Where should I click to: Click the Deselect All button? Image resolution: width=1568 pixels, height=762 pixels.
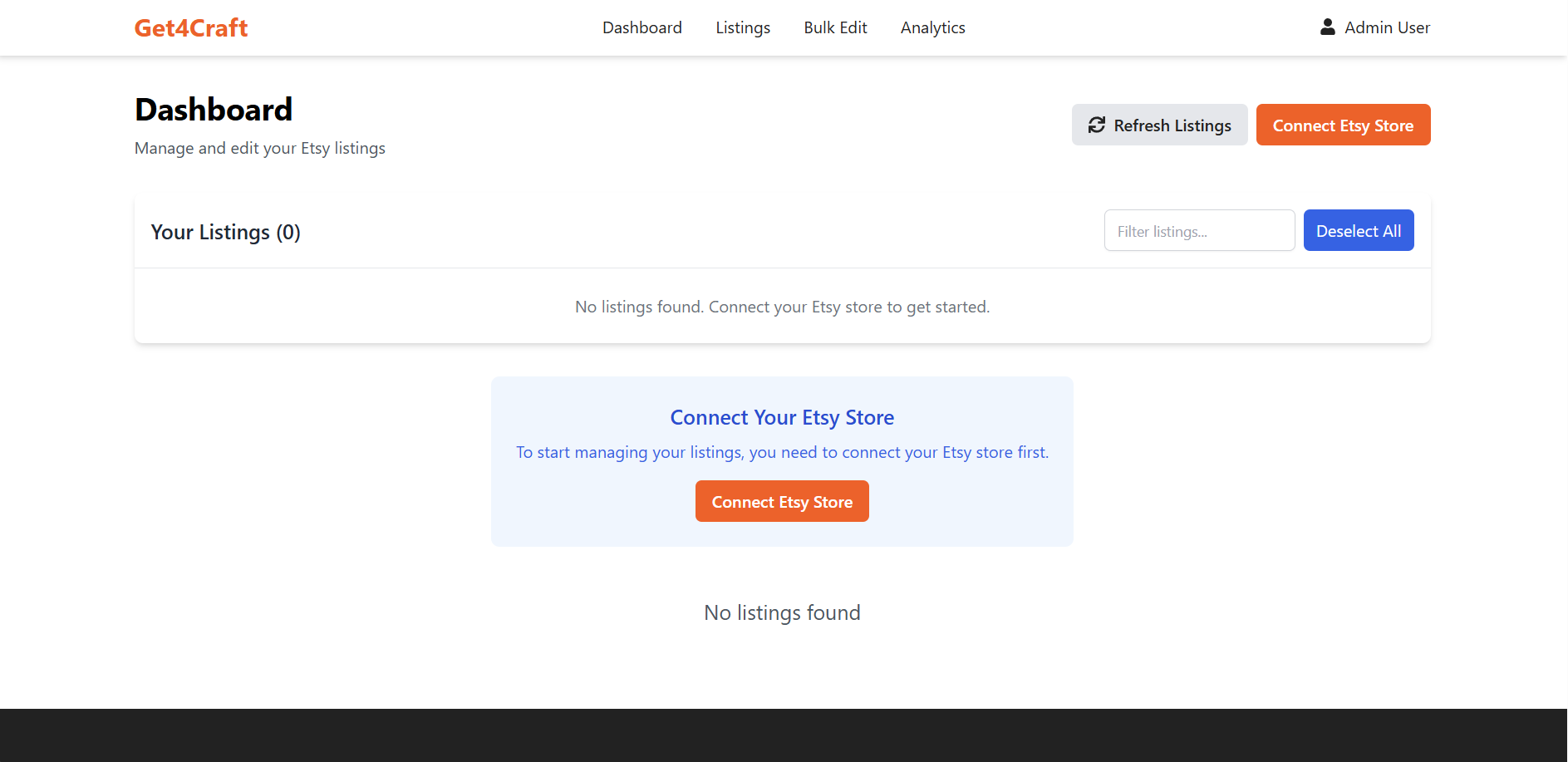1358,230
